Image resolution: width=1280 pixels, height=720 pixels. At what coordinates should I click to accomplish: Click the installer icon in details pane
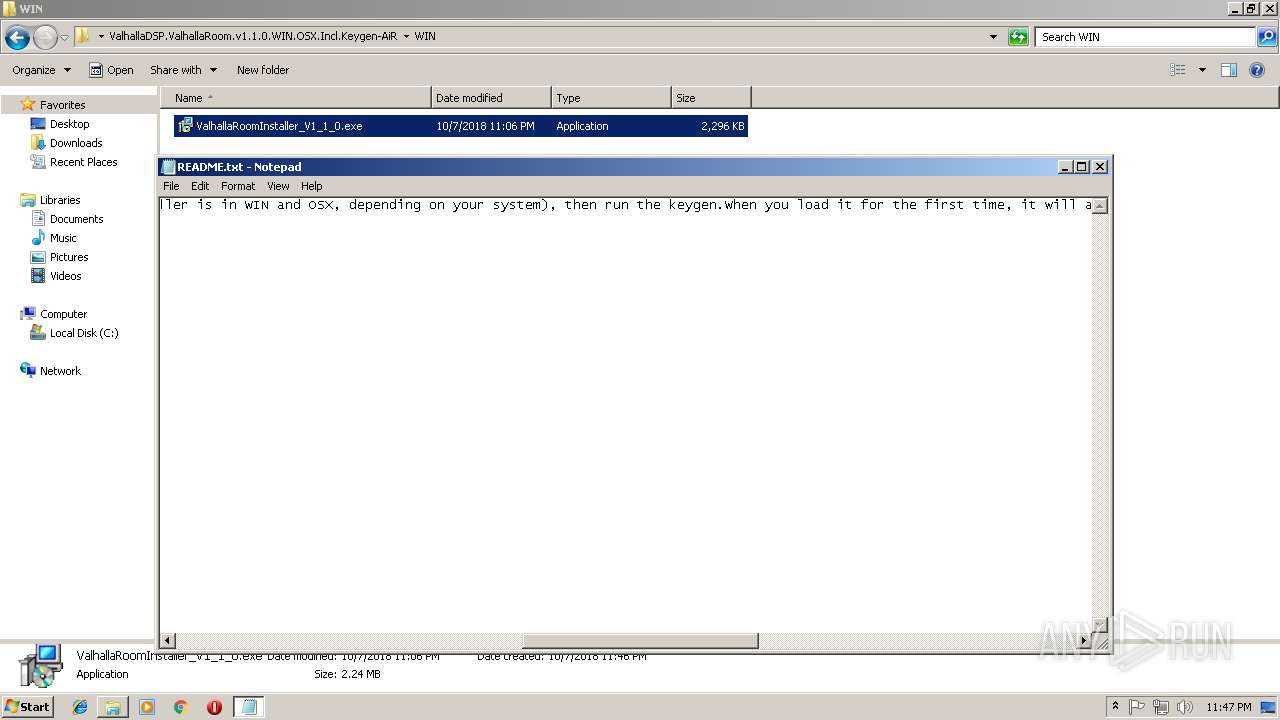coord(40,666)
